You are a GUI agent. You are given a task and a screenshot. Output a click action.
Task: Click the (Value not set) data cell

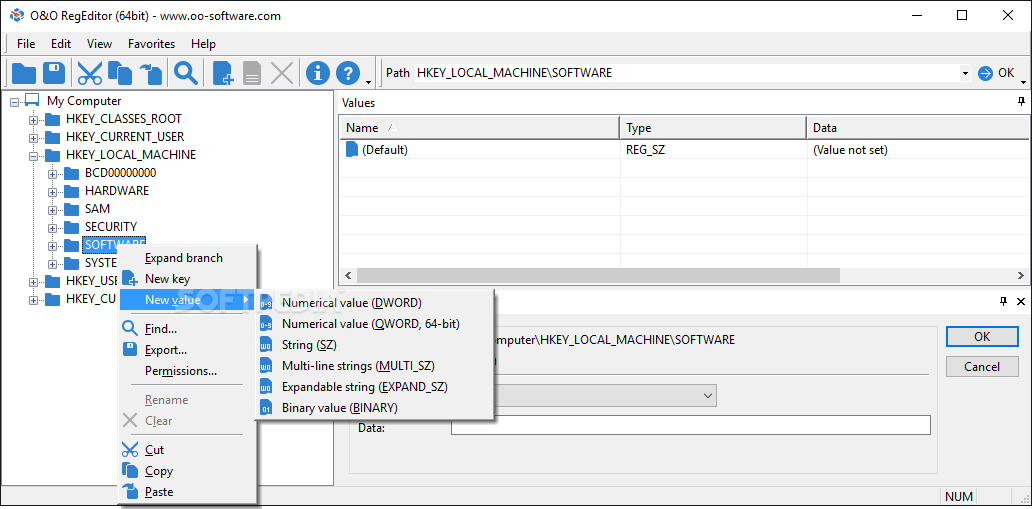[850, 150]
